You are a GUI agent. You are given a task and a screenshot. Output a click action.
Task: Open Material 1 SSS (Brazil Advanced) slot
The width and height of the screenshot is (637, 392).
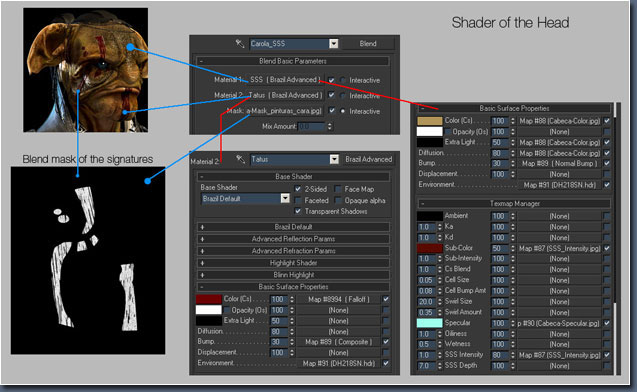tap(285, 80)
